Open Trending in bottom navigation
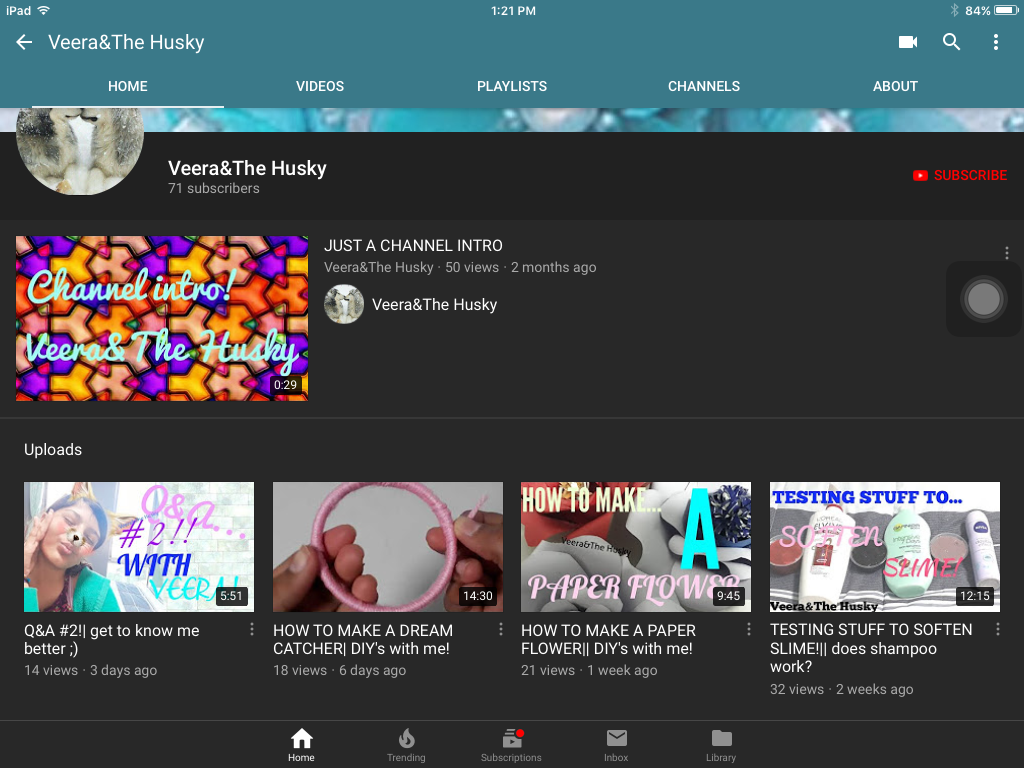This screenshot has width=1024, height=768. click(x=406, y=745)
